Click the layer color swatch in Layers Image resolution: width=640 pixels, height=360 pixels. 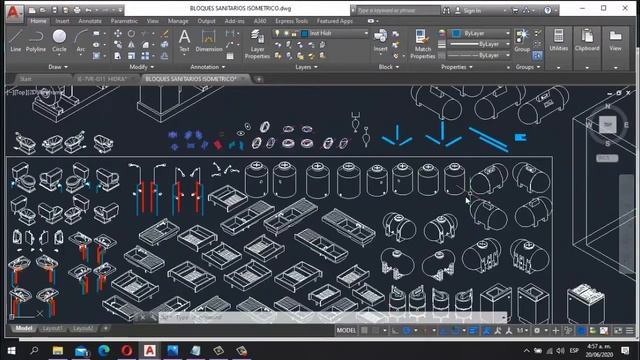(304, 33)
